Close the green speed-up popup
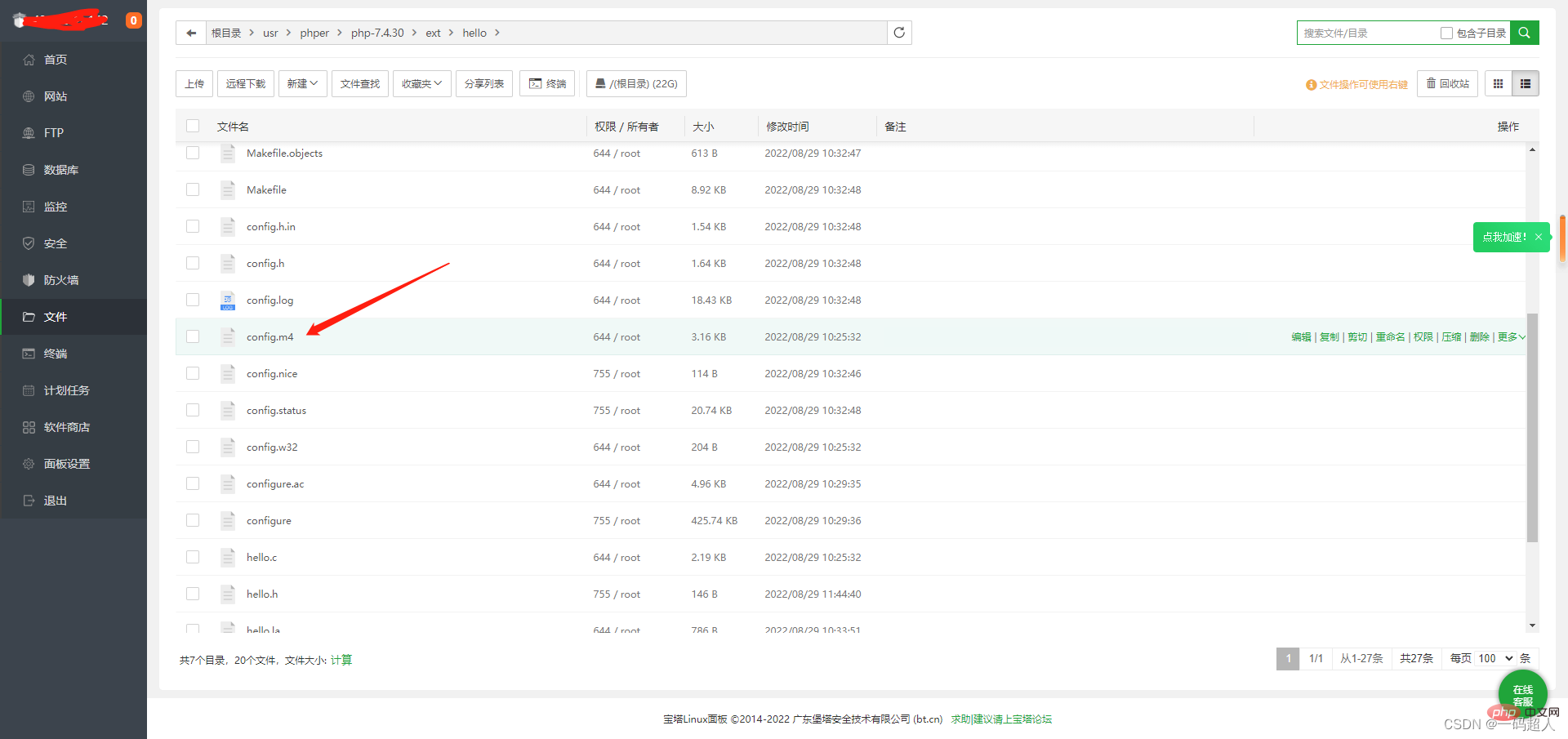 click(x=1539, y=237)
